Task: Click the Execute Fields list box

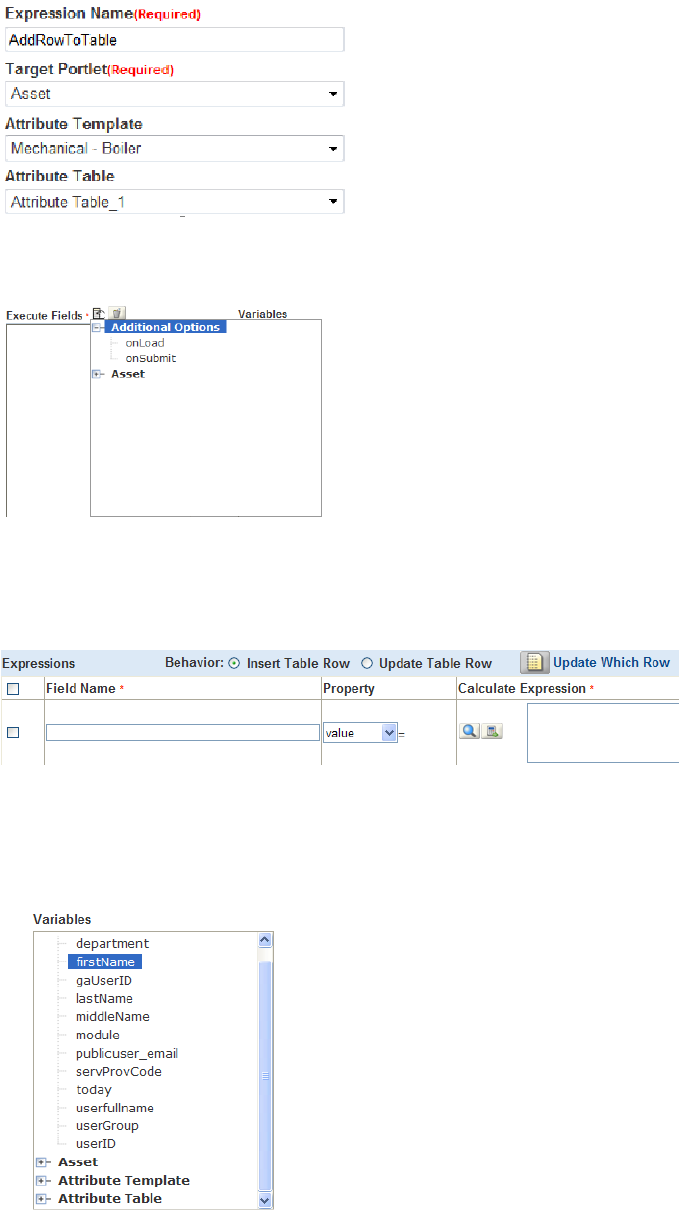Action: [48, 418]
